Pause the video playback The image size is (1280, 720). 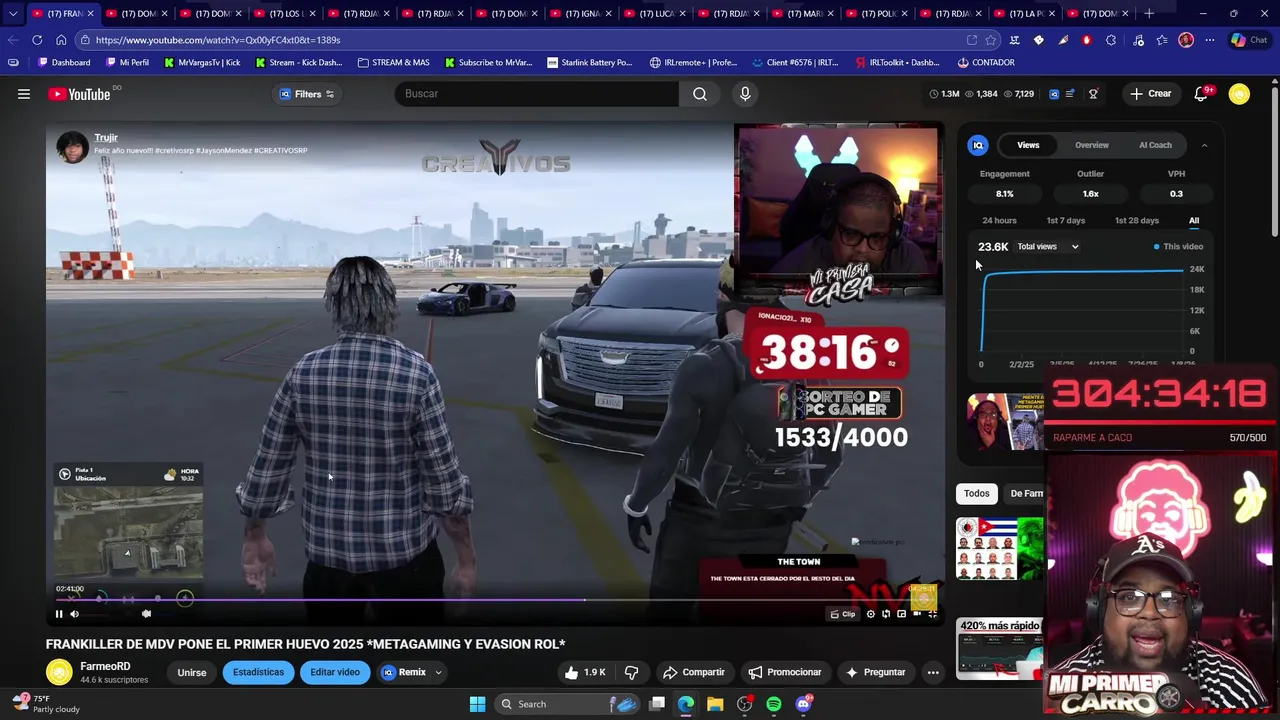pyautogui.click(x=59, y=614)
